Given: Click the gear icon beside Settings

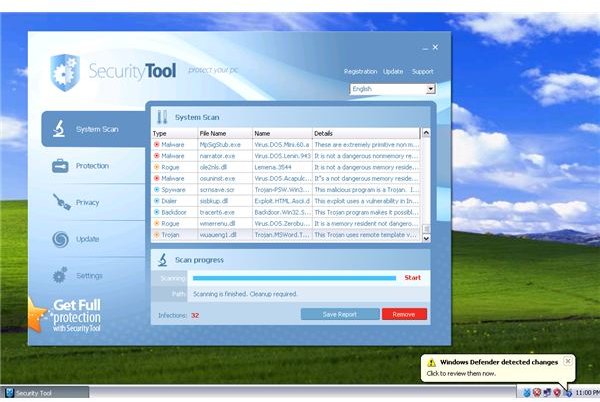Looking at the screenshot, I should 60,275.
